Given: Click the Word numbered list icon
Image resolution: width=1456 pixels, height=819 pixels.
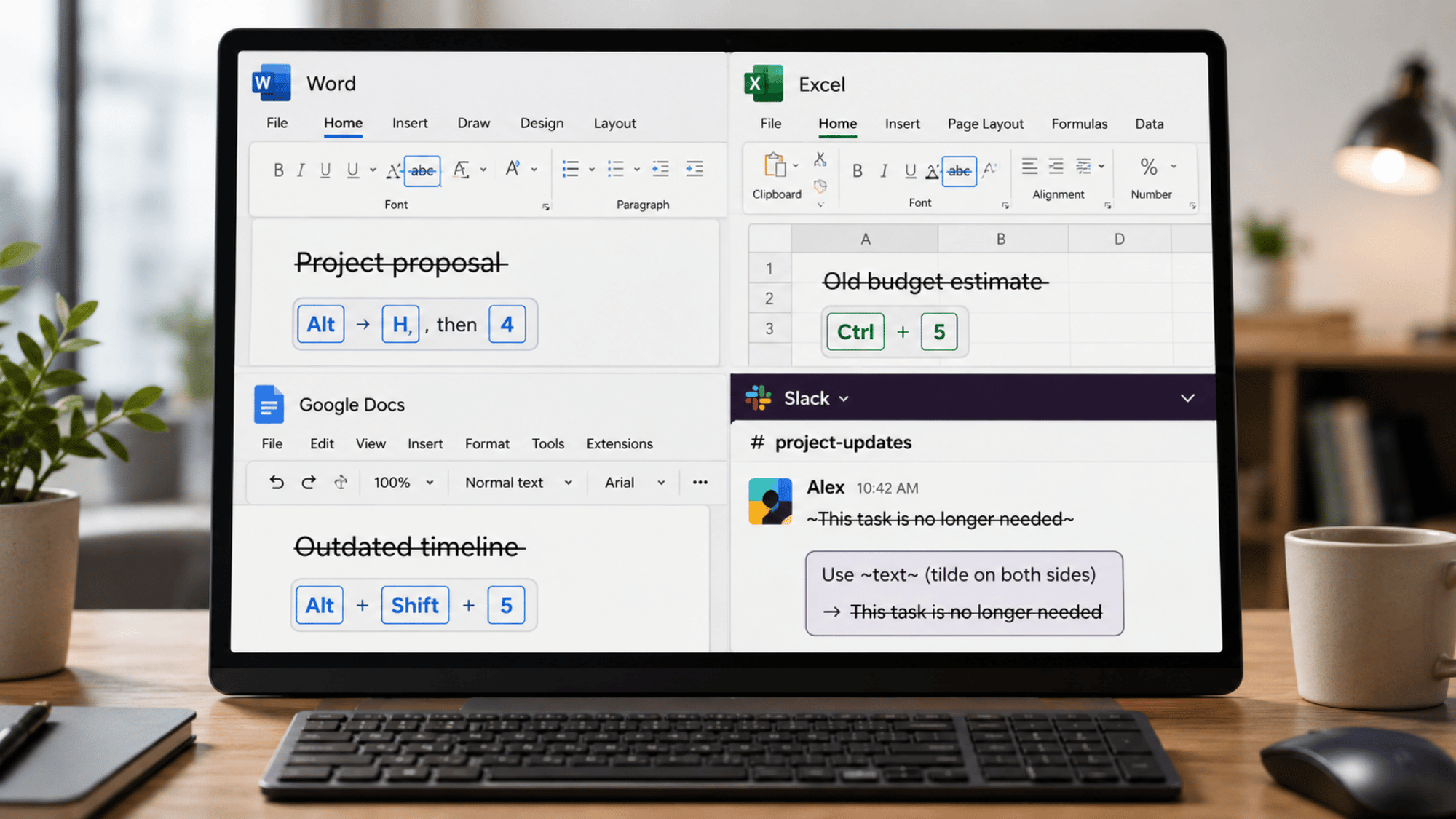Looking at the screenshot, I should point(616,169).
